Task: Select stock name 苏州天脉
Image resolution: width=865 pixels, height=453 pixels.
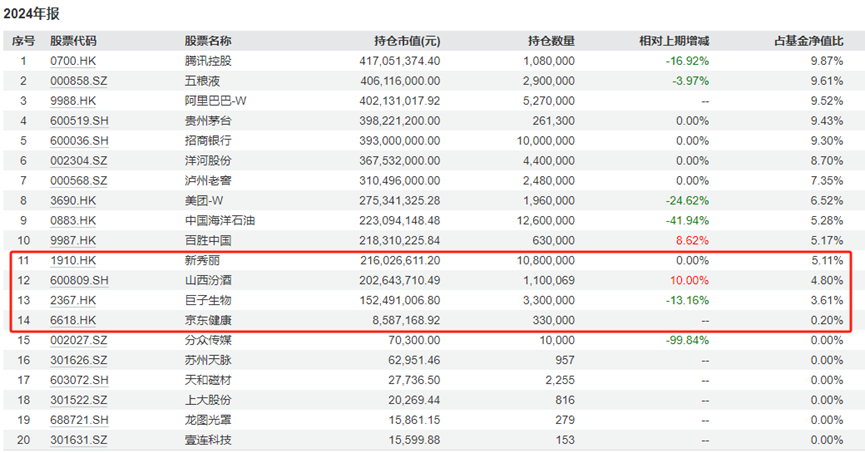Action: (x=208, y=360)
